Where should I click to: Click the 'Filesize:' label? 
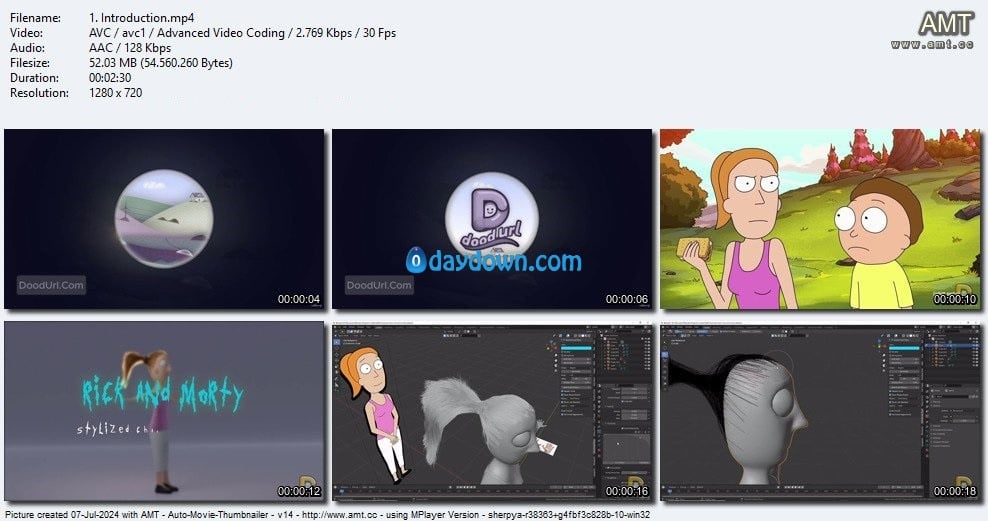coord(30,63)
